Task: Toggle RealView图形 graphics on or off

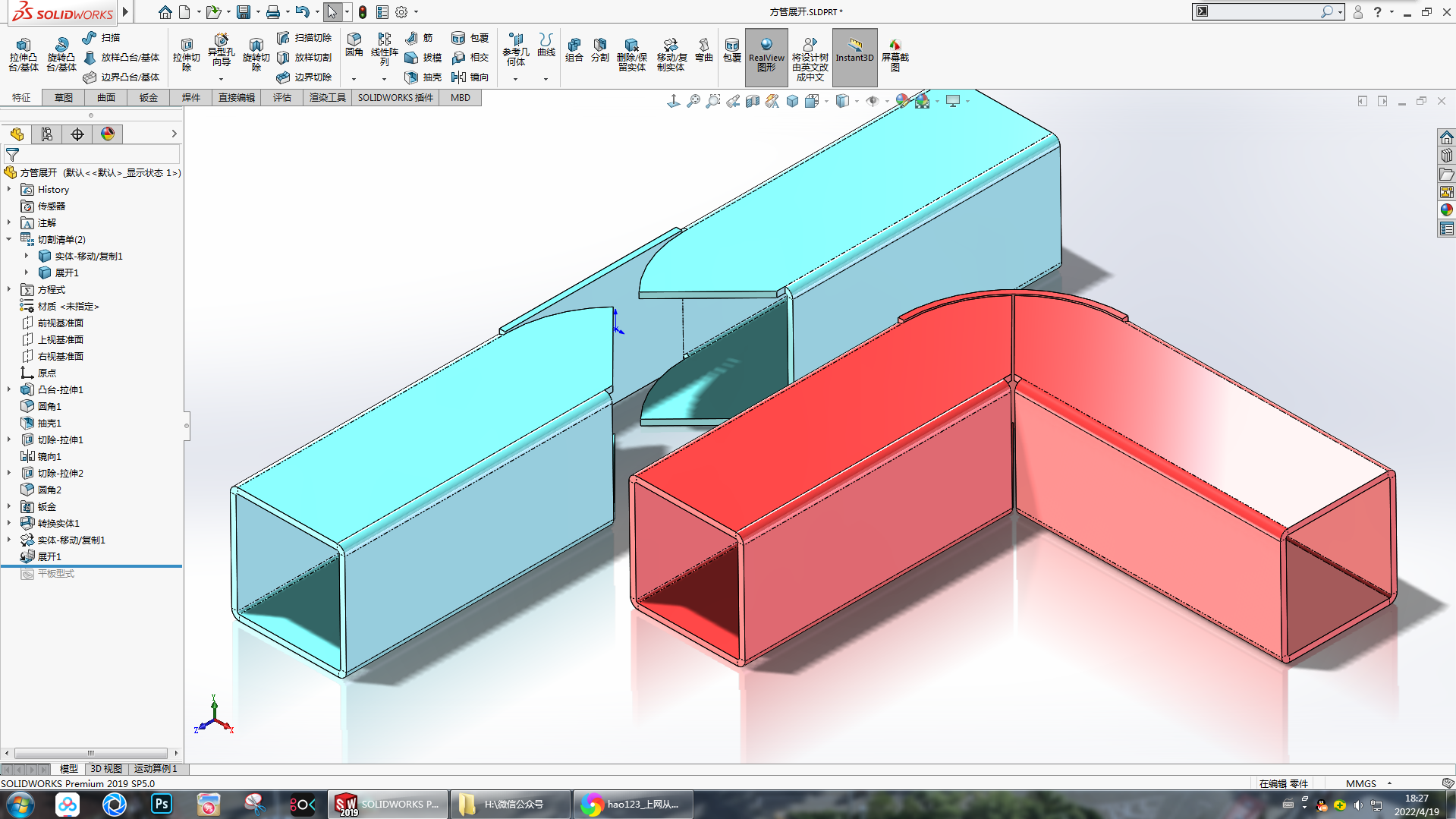Action: click(766, 56)
